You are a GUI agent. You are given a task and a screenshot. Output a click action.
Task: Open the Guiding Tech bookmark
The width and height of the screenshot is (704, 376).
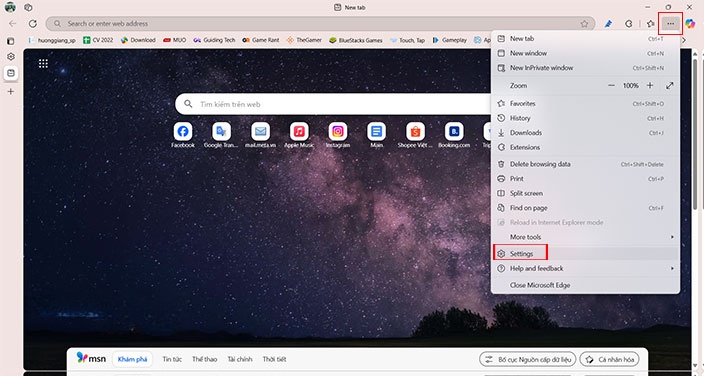coord(214,40)
